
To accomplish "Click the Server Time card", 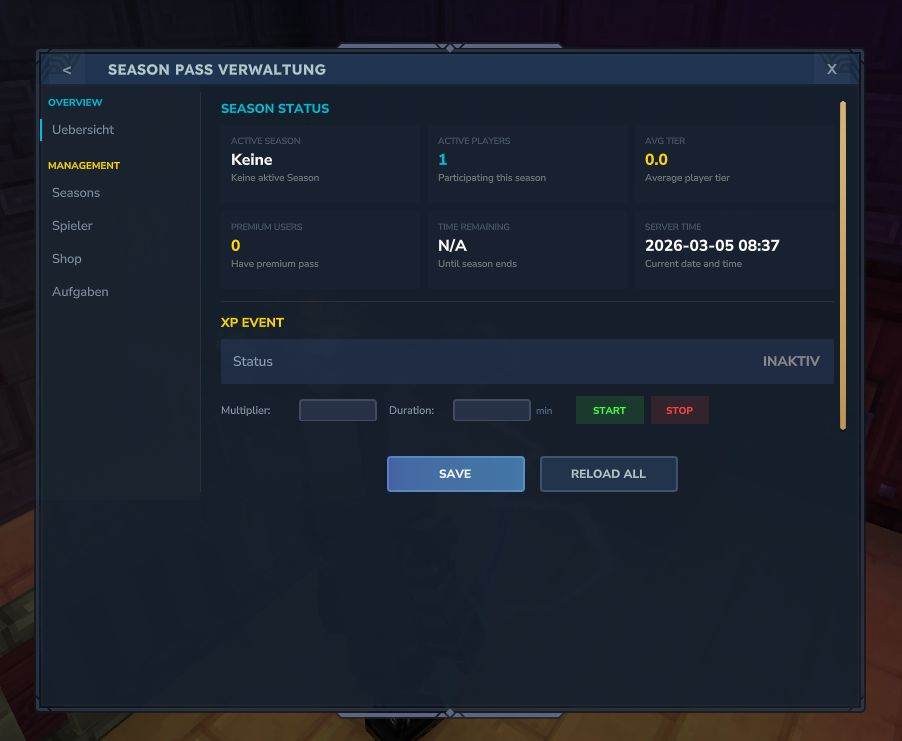I will coord(734,248).
